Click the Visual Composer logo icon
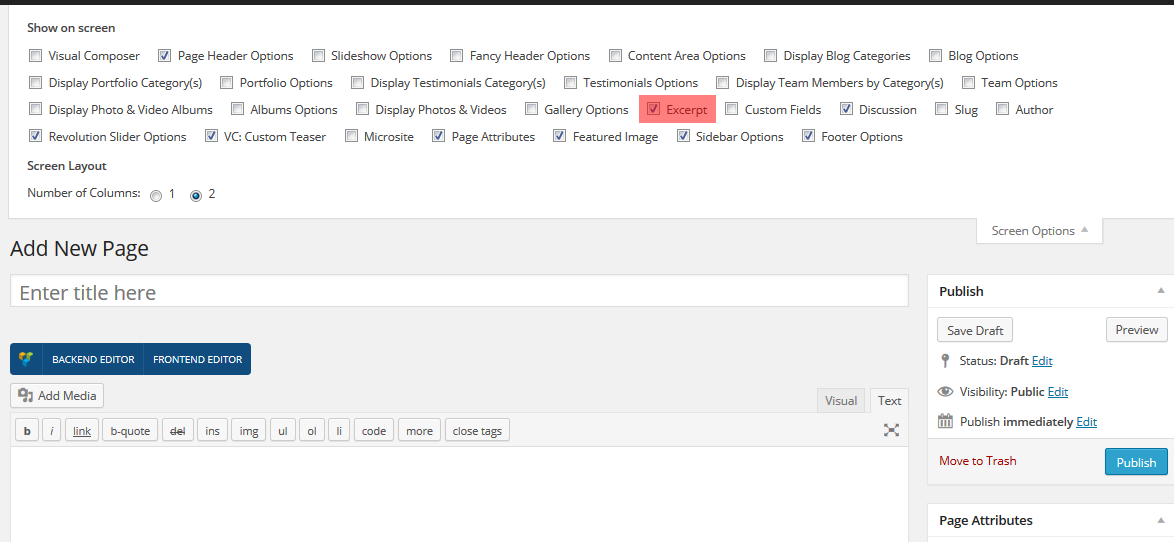This screenshot has height=542, width=1174. pos(26,359)
